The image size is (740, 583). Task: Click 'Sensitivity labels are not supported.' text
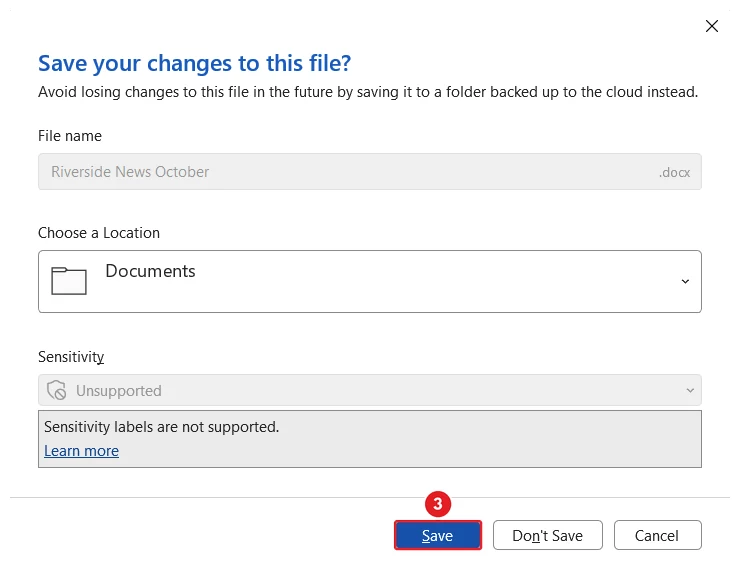(161, 427)
